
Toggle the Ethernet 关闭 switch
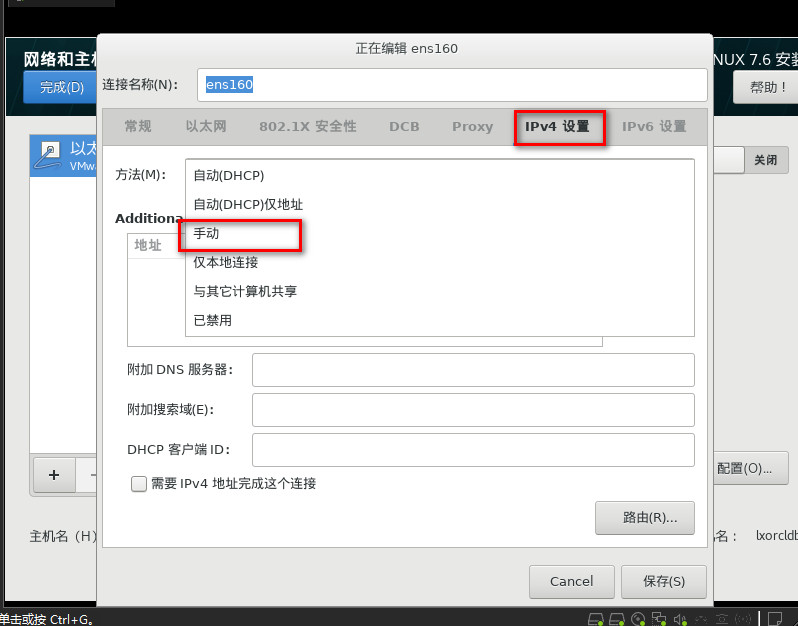[x=765, y=160]
